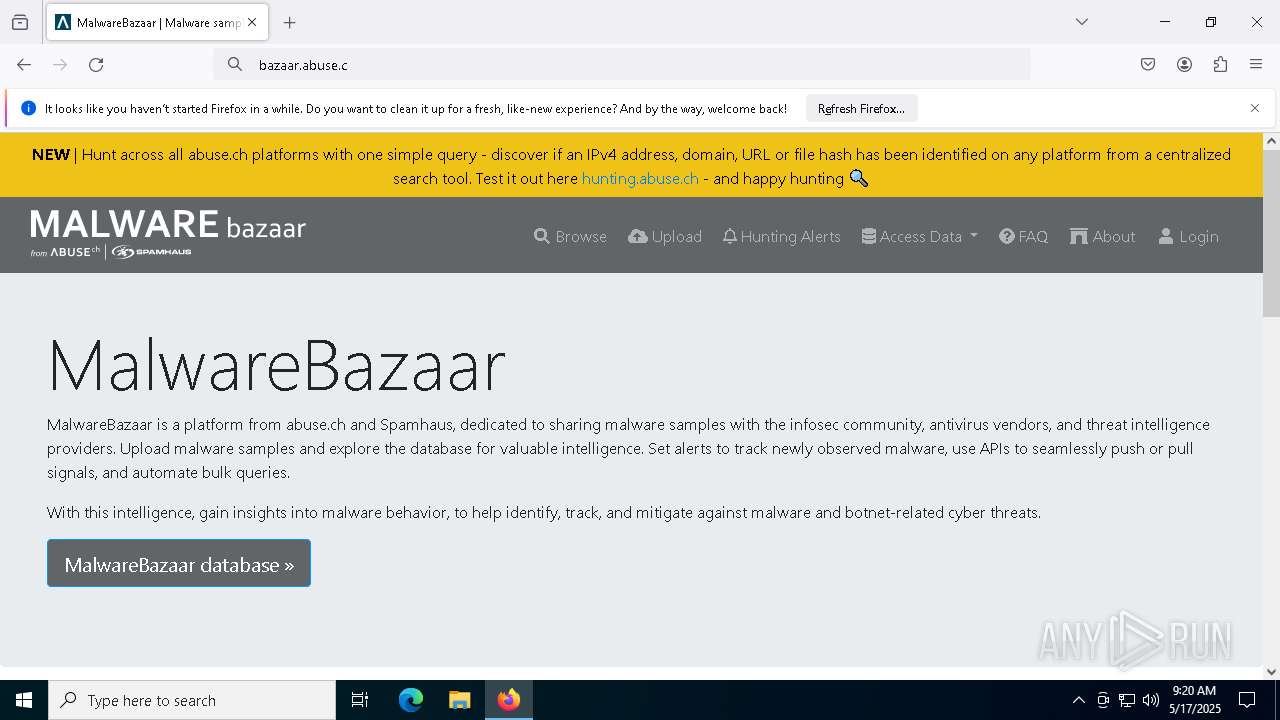This screenshot has height=720, width=1280.
Task: Click the network tray icon
Action: (x=1127, y=700)
